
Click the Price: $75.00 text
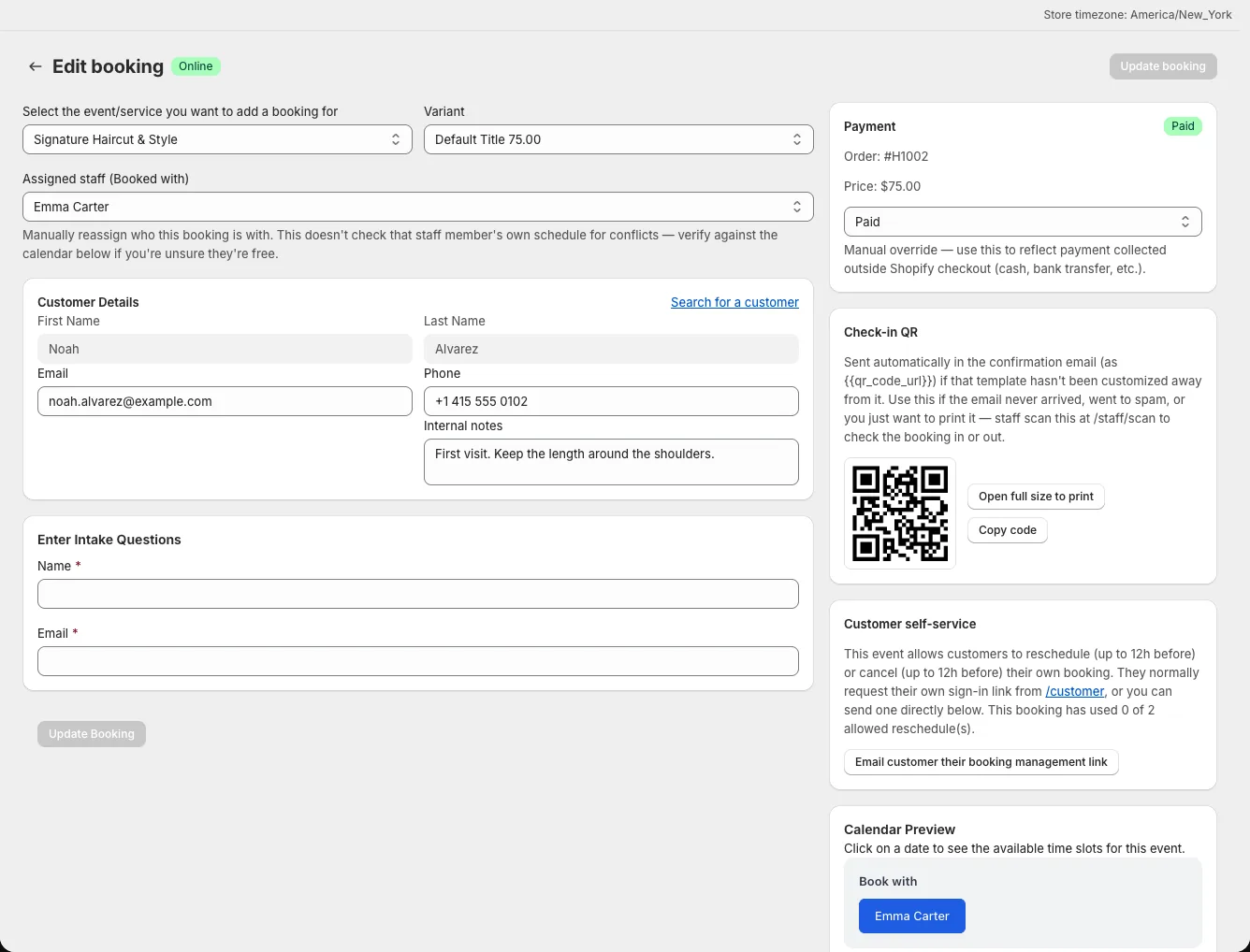(882, 186)
